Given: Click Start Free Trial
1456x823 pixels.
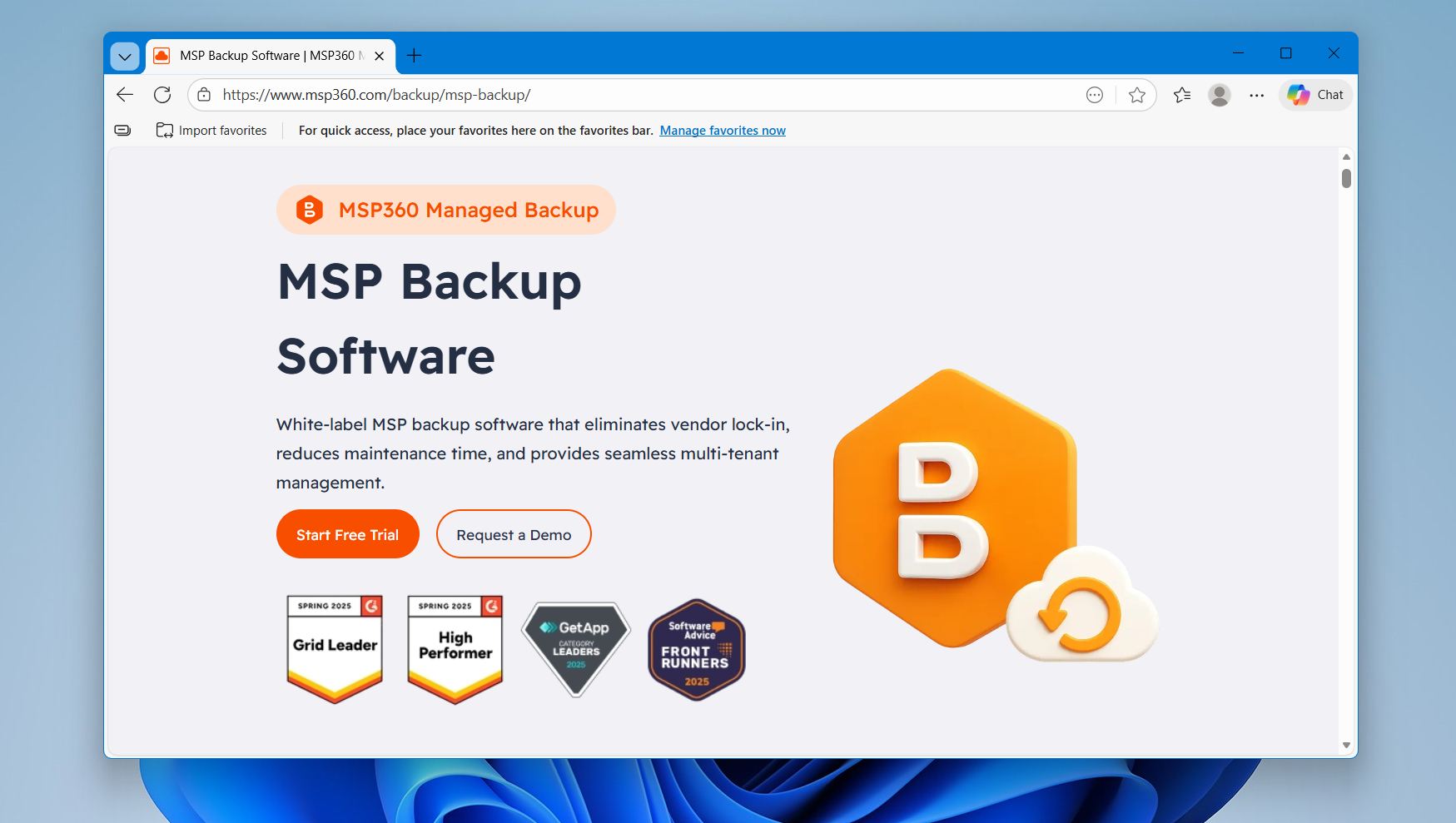Looking at the screenshot, I should 347,533.
